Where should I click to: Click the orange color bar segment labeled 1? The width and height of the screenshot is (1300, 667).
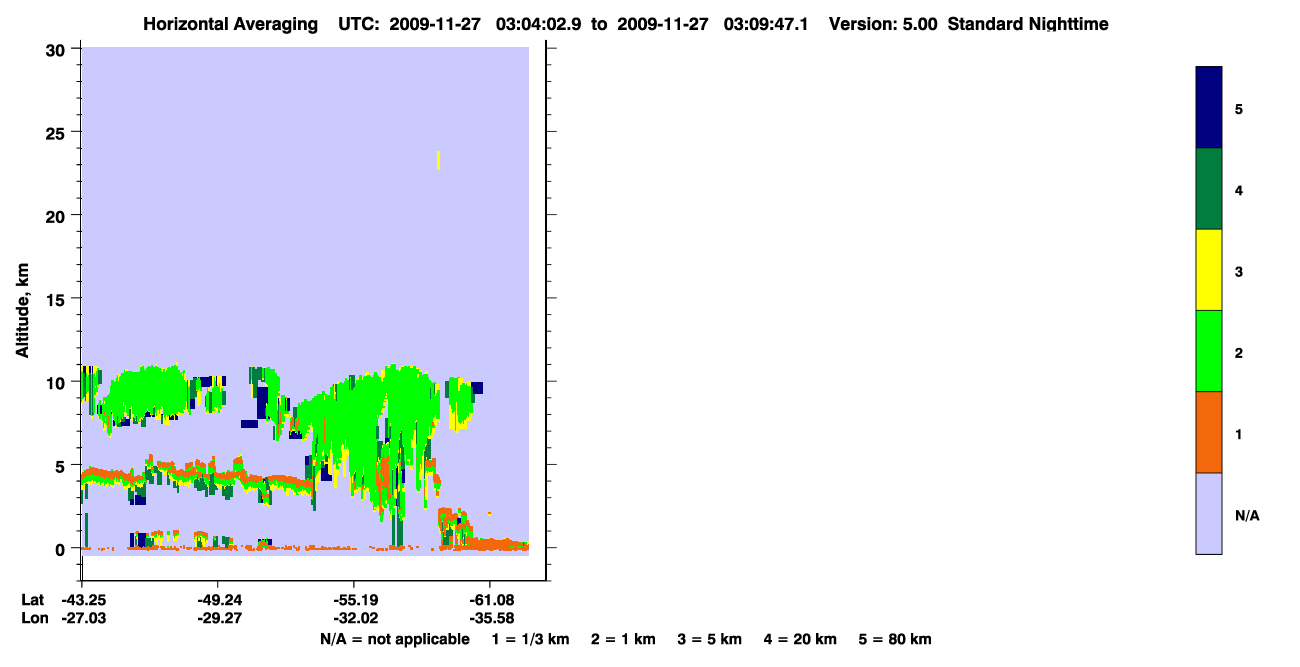tap(1209, 432)
